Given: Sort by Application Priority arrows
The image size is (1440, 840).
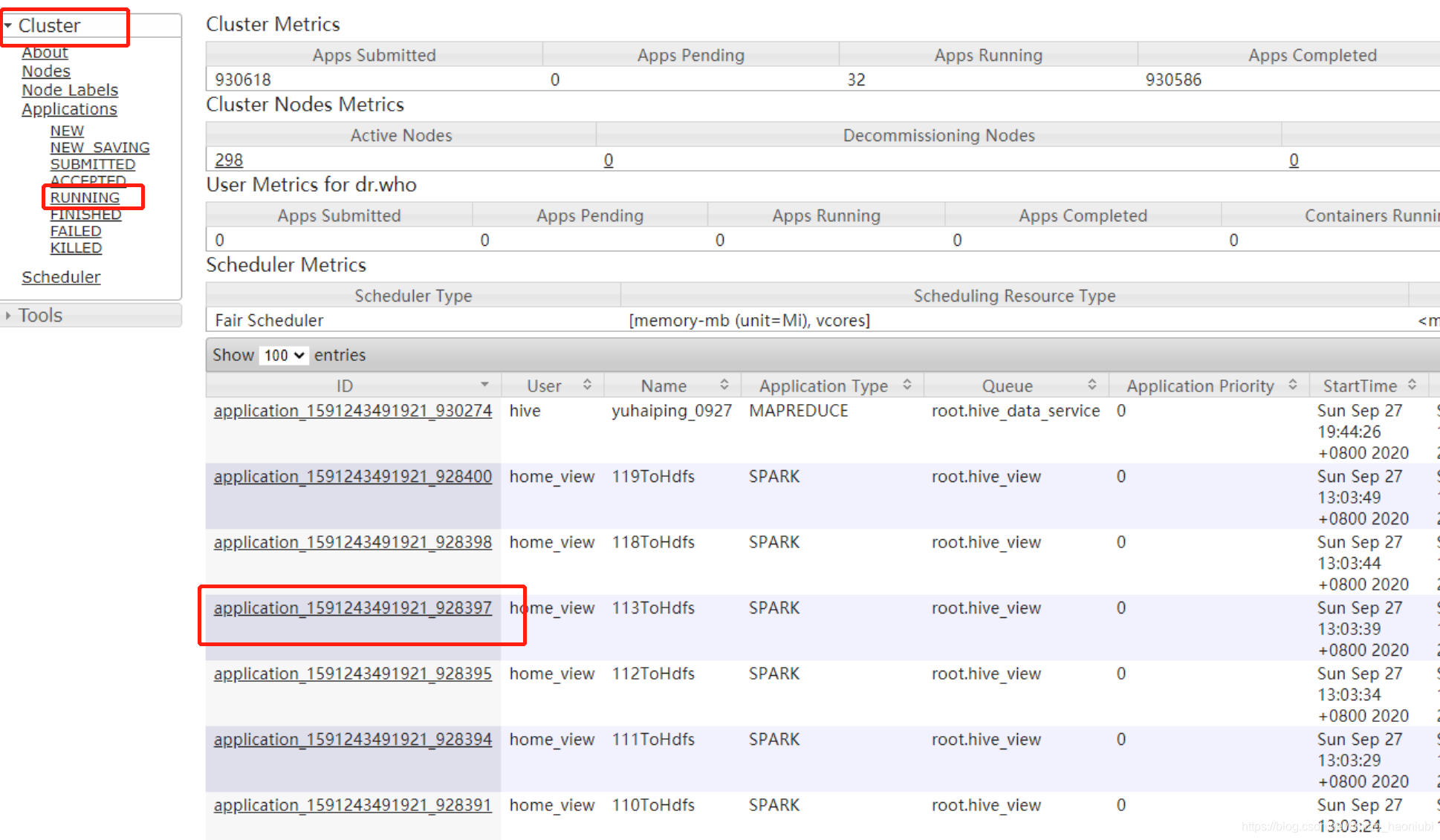Looking at the screenshot, I should 1292,385.
